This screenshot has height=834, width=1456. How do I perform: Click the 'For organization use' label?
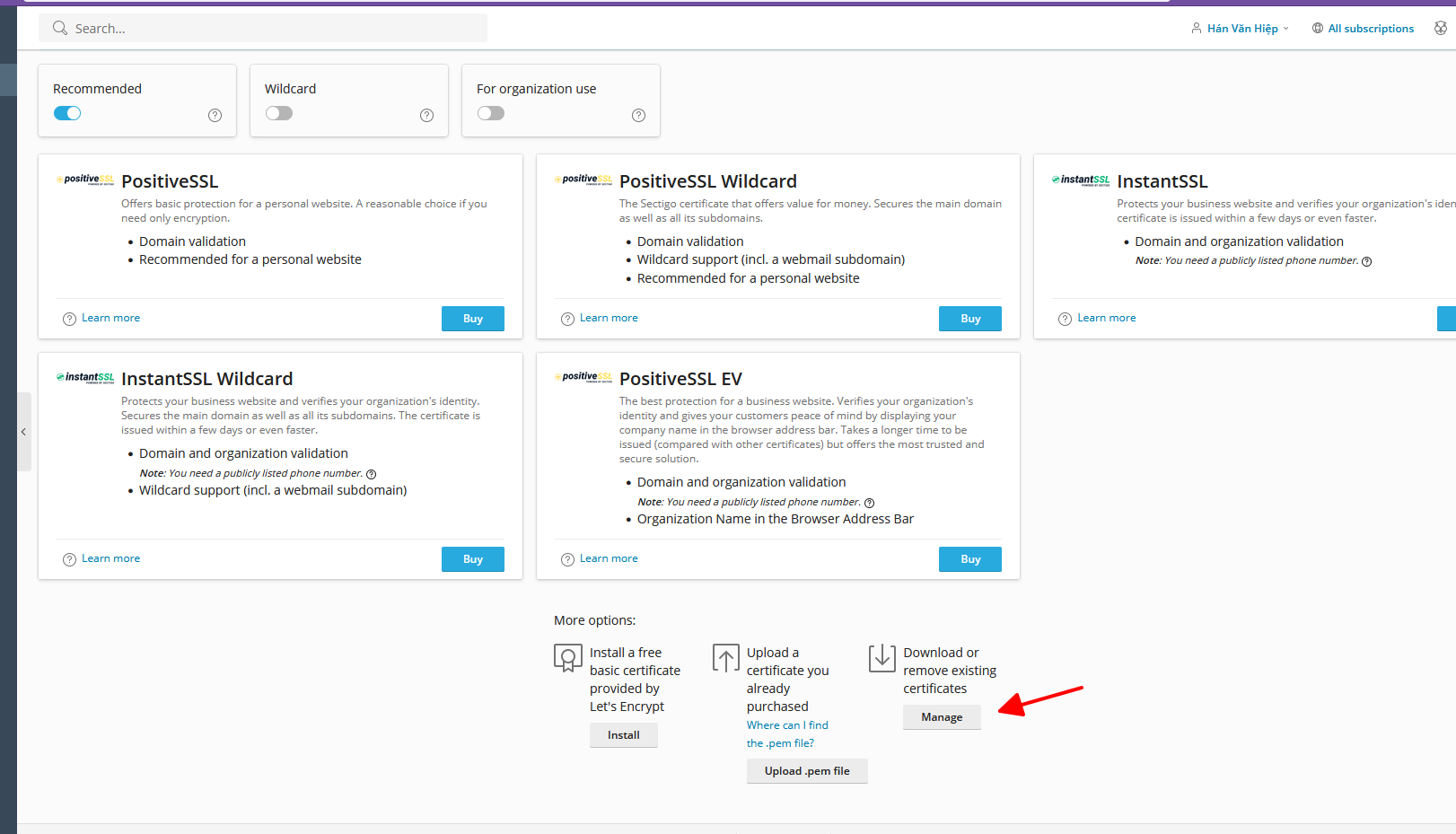coord(536,89)
